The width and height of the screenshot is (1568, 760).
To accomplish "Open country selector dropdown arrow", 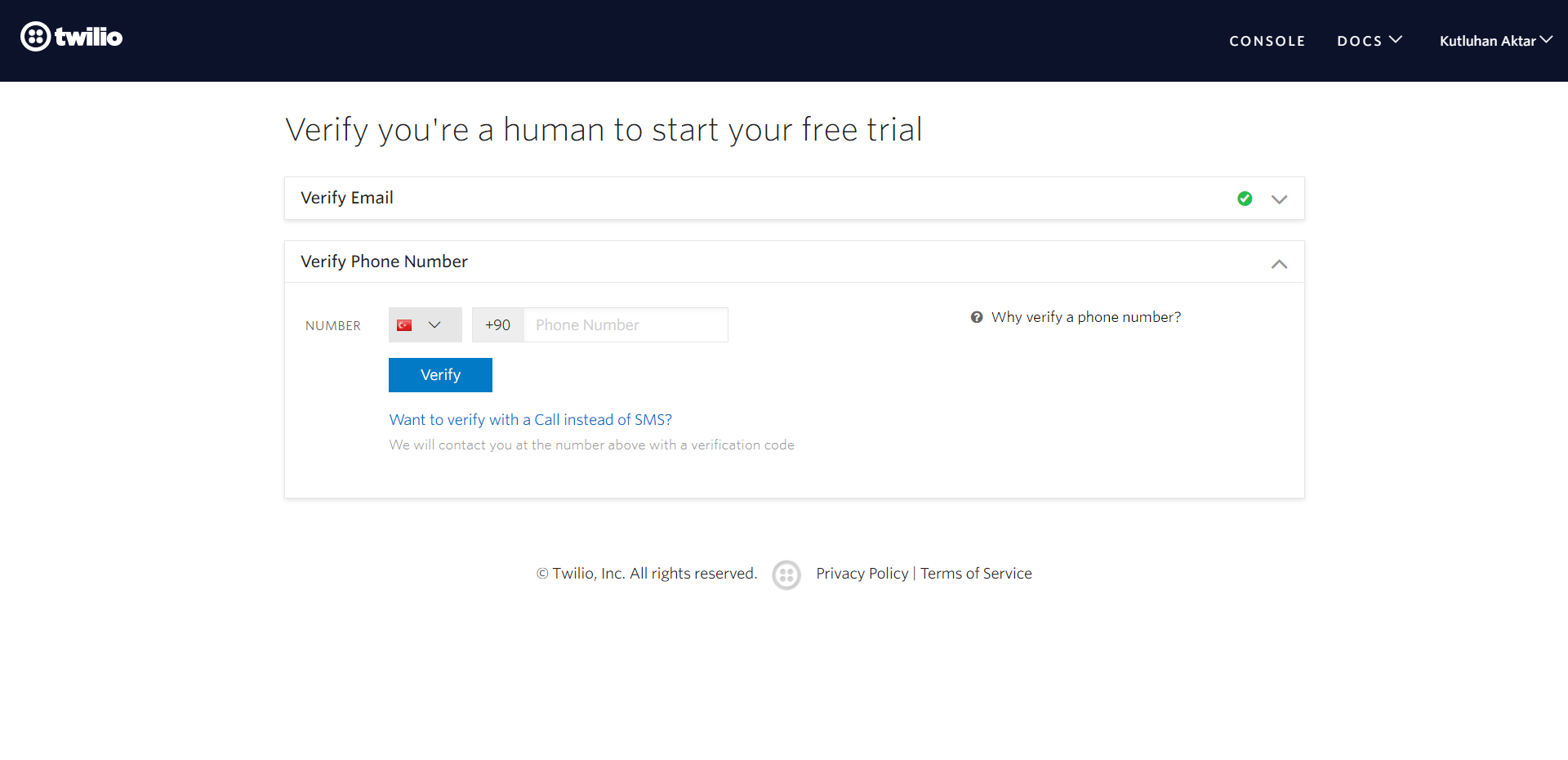I will tap(434, 325).
